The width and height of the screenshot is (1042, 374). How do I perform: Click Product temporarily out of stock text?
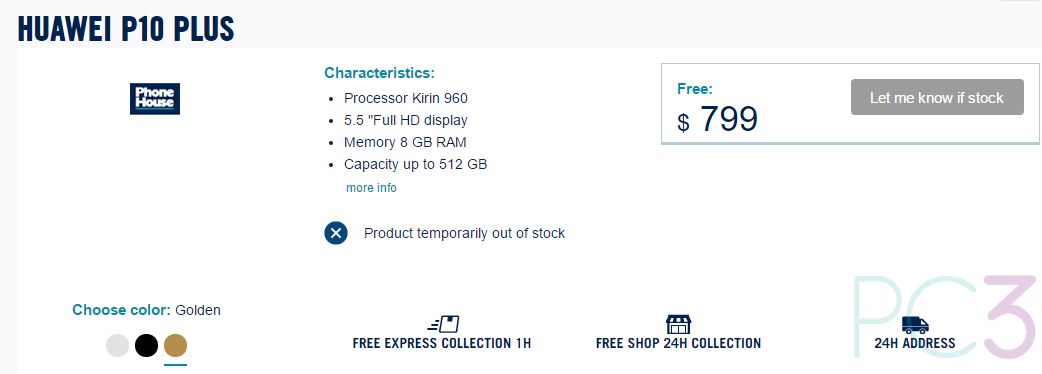coord(465,233)
